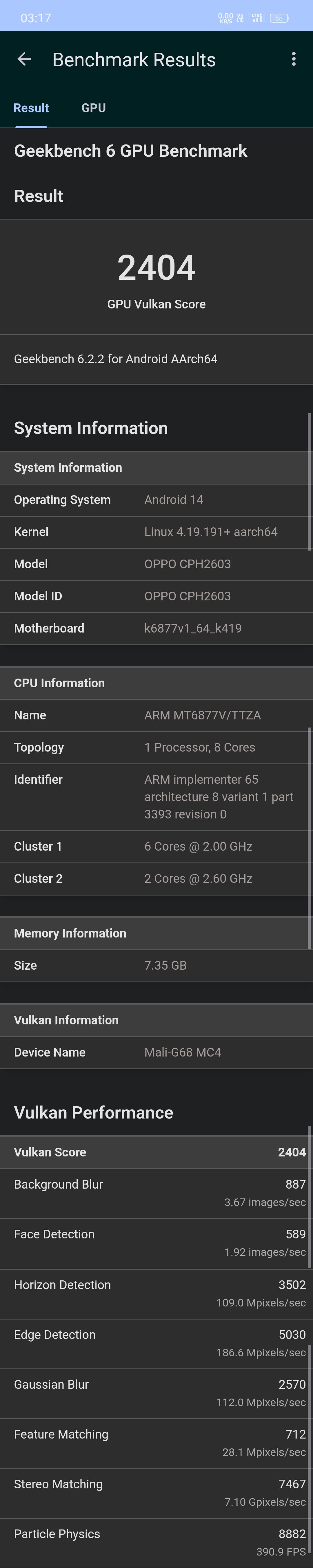Select the Device Name Mali-G68 MC4 row

click(156, 1052)
